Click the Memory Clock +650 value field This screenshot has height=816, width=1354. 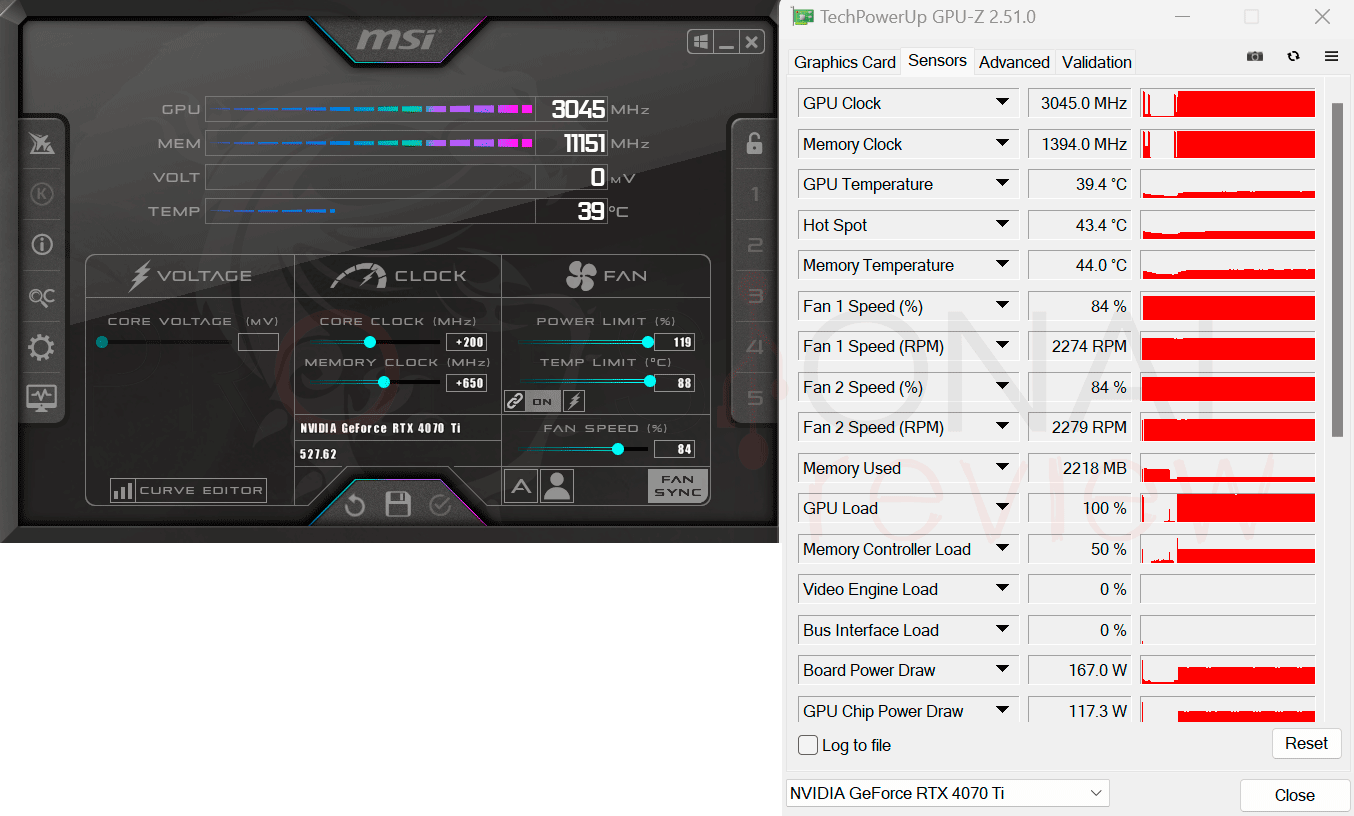coord(466,382)
